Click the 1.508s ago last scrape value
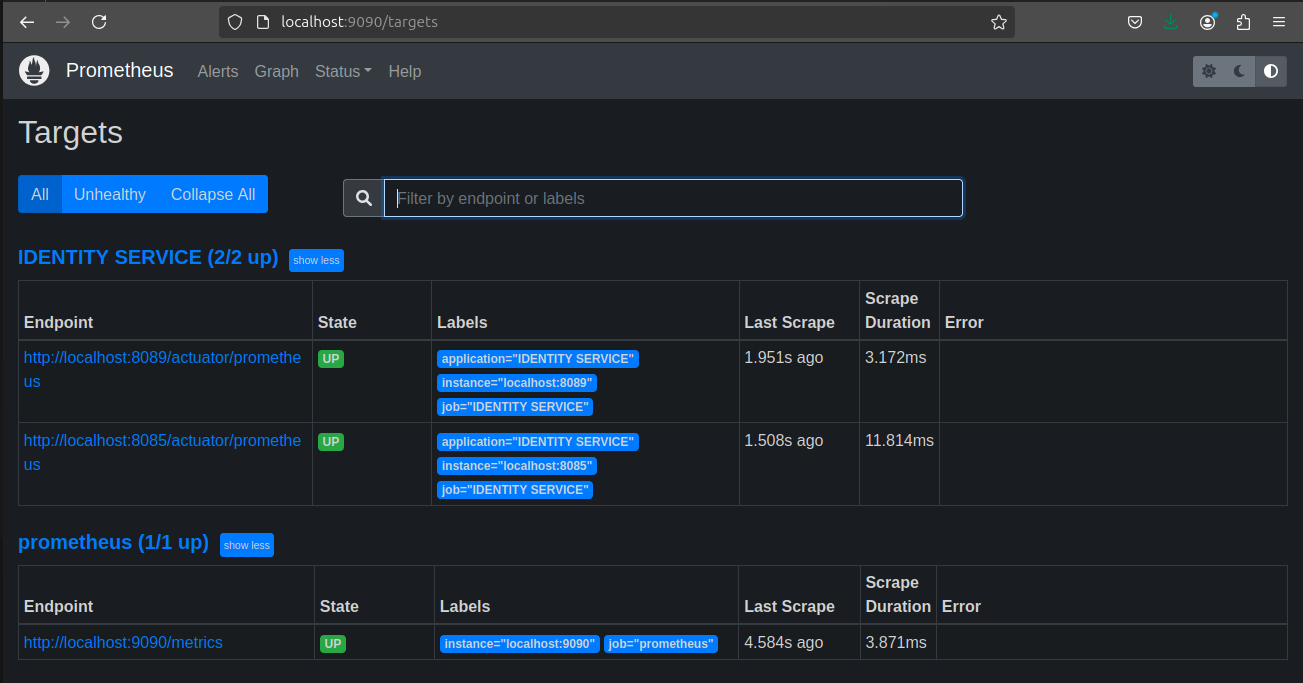Image resolution: width=1303 pixels, height=683 pixels. point(784,440)
